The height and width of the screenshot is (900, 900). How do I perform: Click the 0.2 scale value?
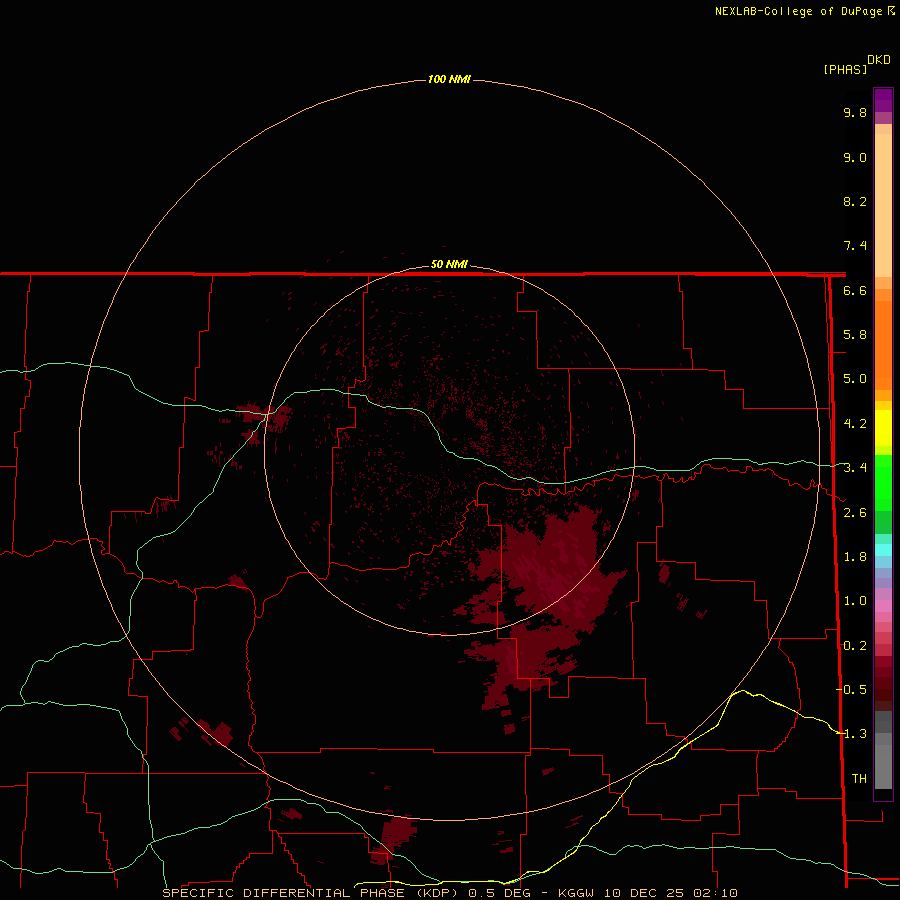855,646
